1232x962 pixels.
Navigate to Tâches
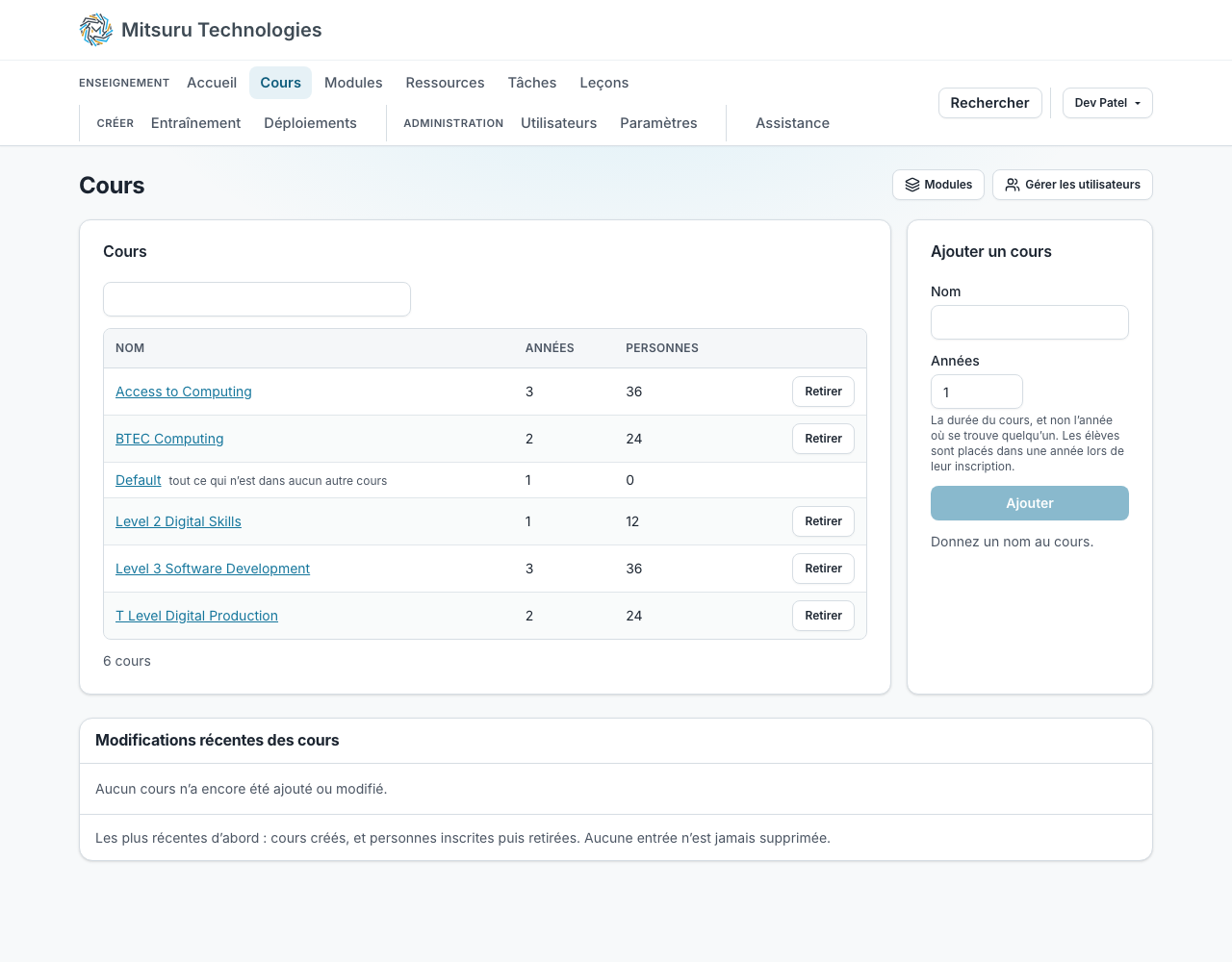point(532,83)
